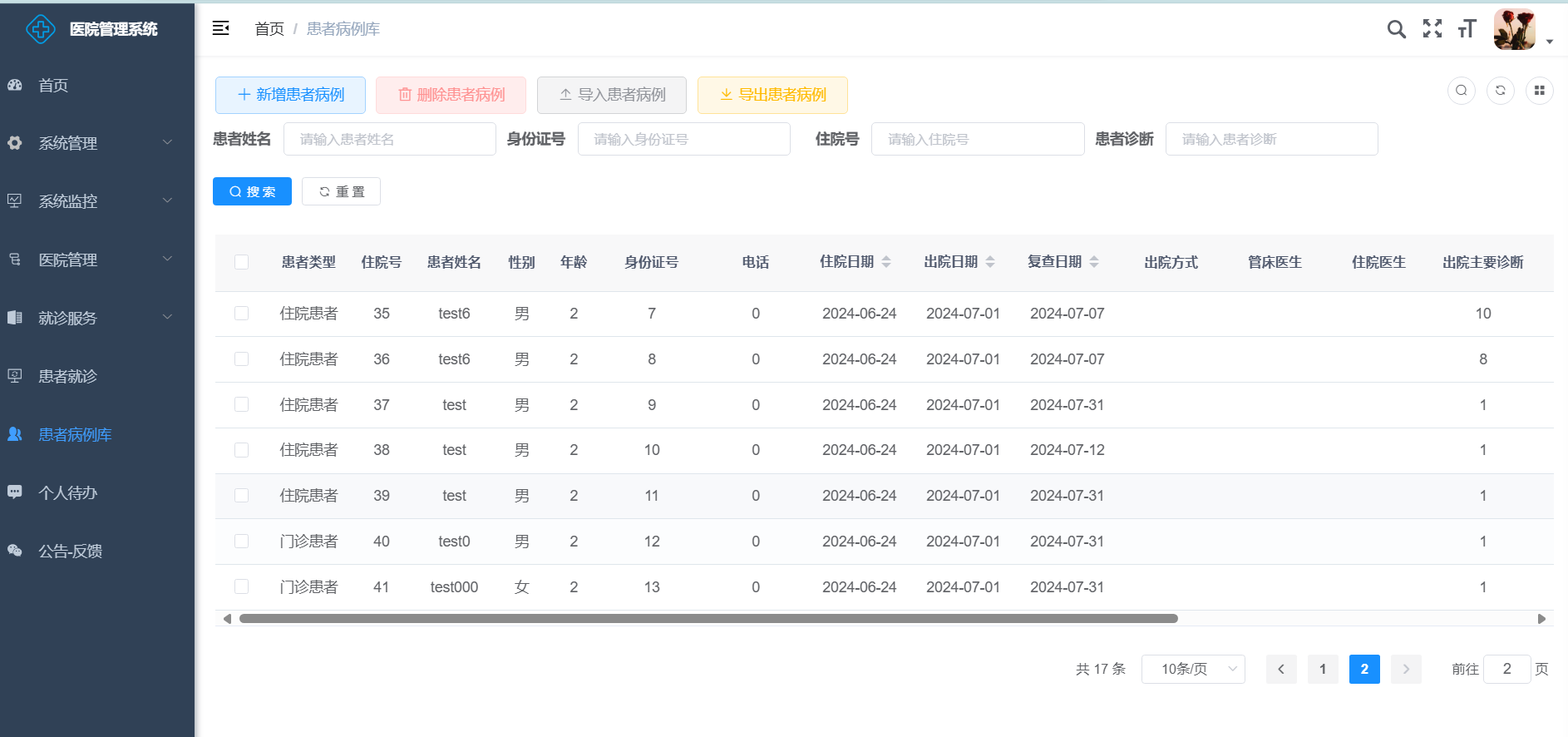Focus the 身份证号 input field
Screen dimensions: 1568x737
(x=684, y=139)
